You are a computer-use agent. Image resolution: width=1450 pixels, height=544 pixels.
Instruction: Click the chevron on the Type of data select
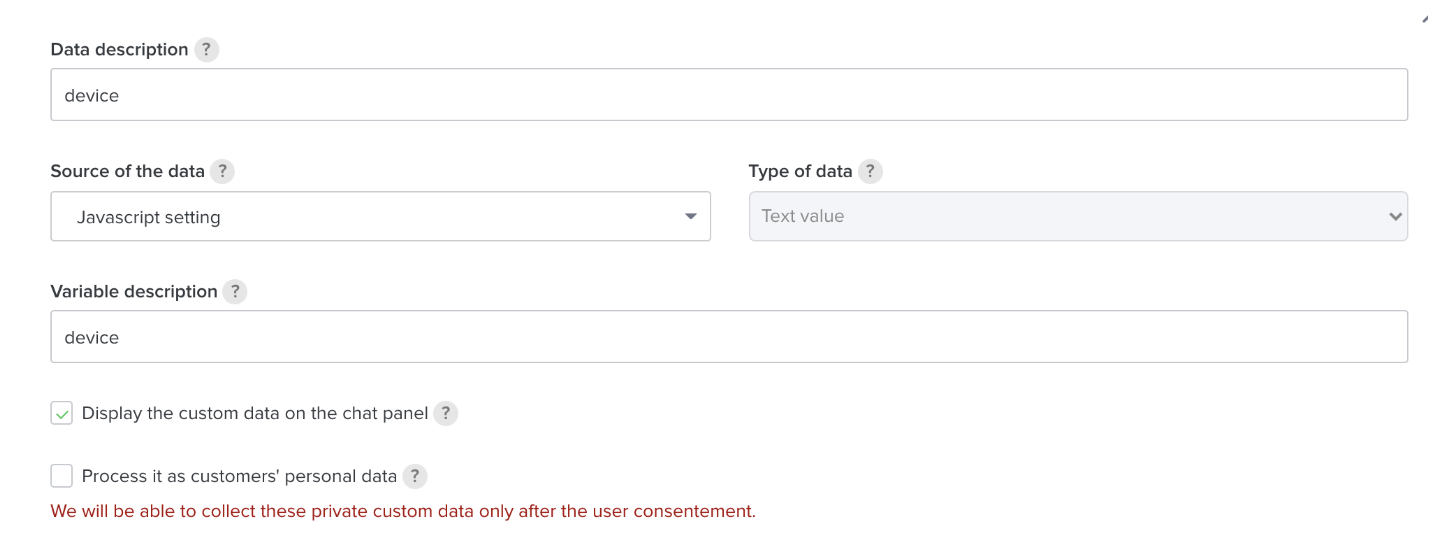click(x=1395, y=217)
